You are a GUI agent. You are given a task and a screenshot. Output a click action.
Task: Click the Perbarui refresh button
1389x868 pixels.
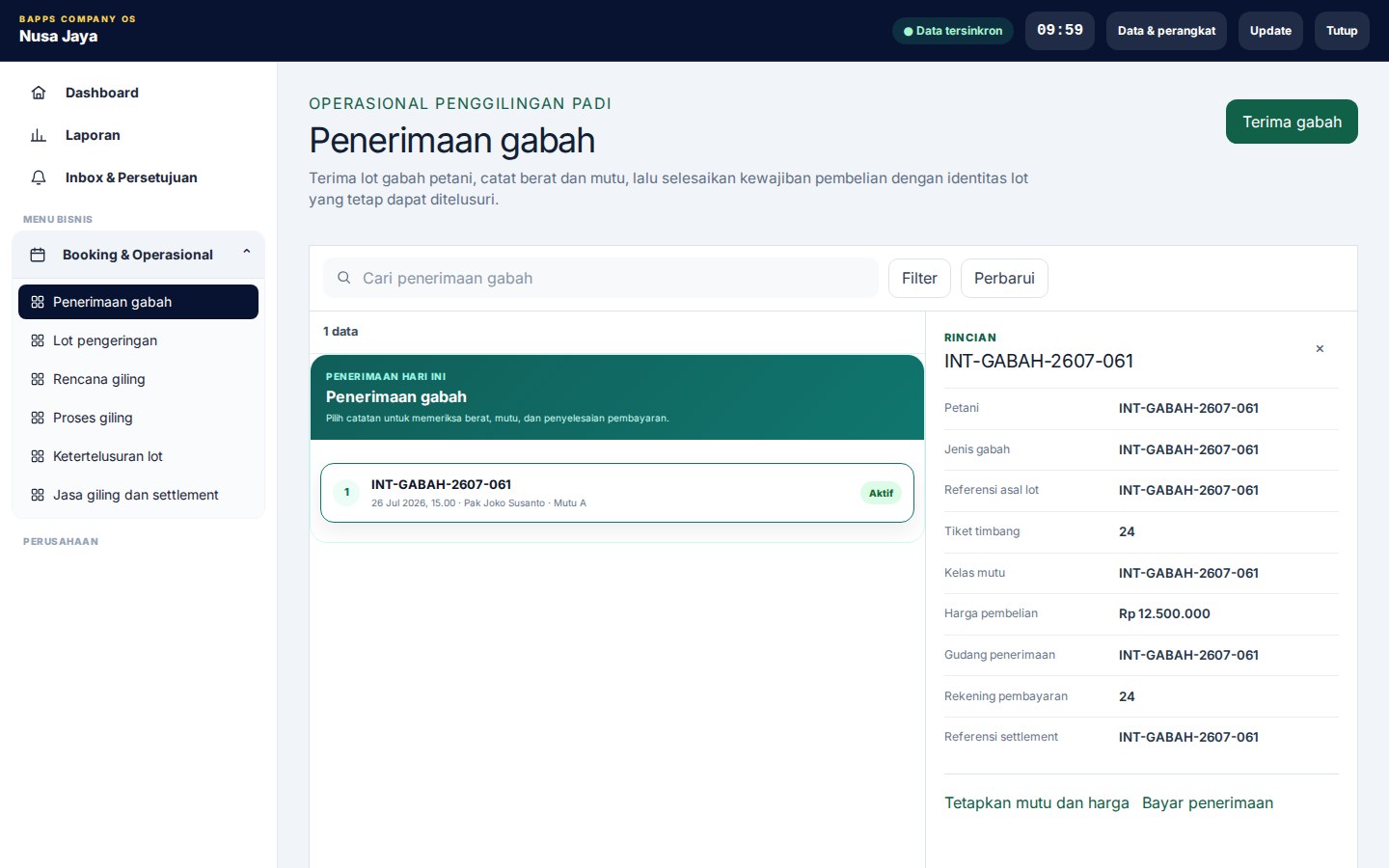(1004, 278)
